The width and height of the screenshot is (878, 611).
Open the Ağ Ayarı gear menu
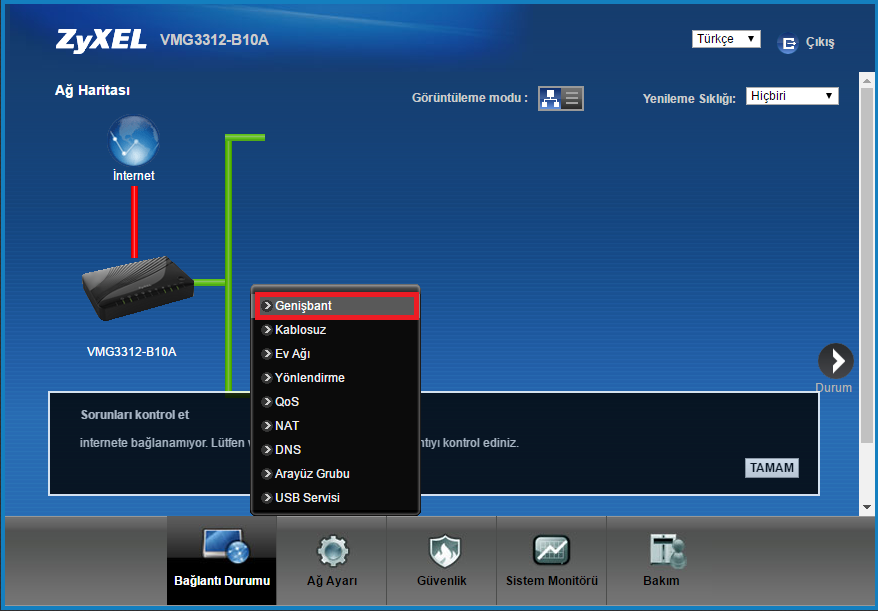[332, 560]
